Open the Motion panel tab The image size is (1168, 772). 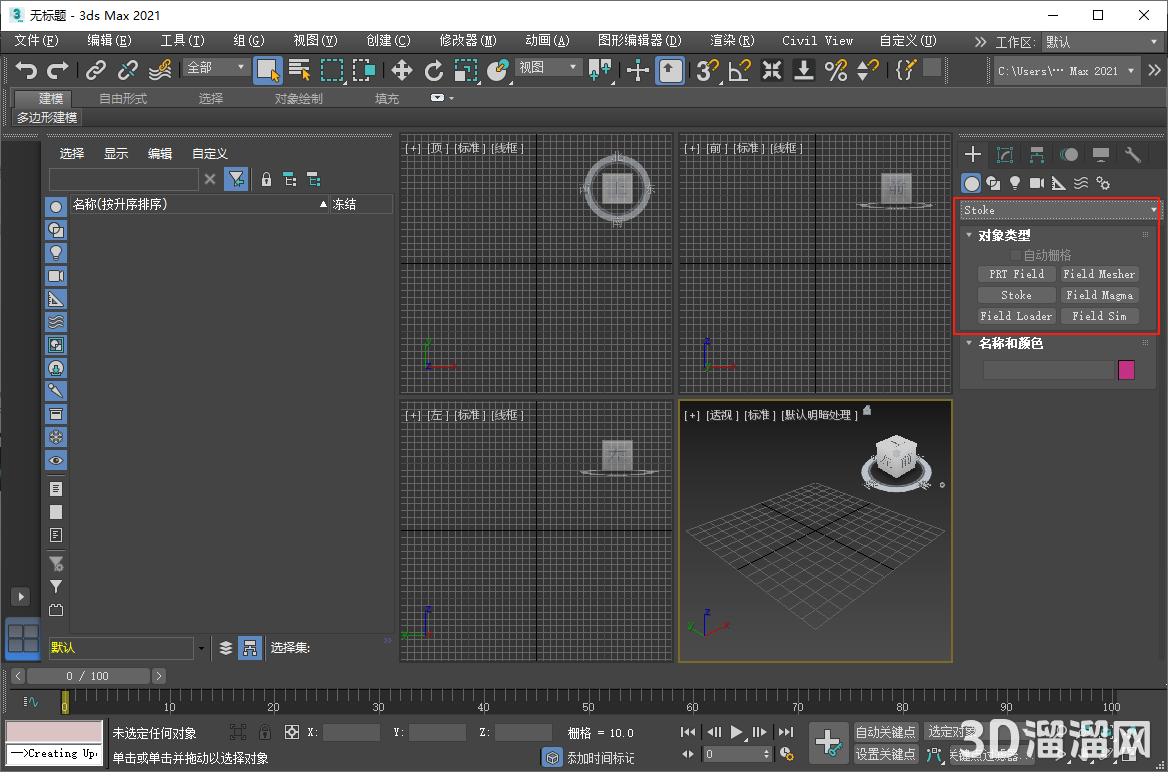pyautogui.click(x=1069, y=155)
